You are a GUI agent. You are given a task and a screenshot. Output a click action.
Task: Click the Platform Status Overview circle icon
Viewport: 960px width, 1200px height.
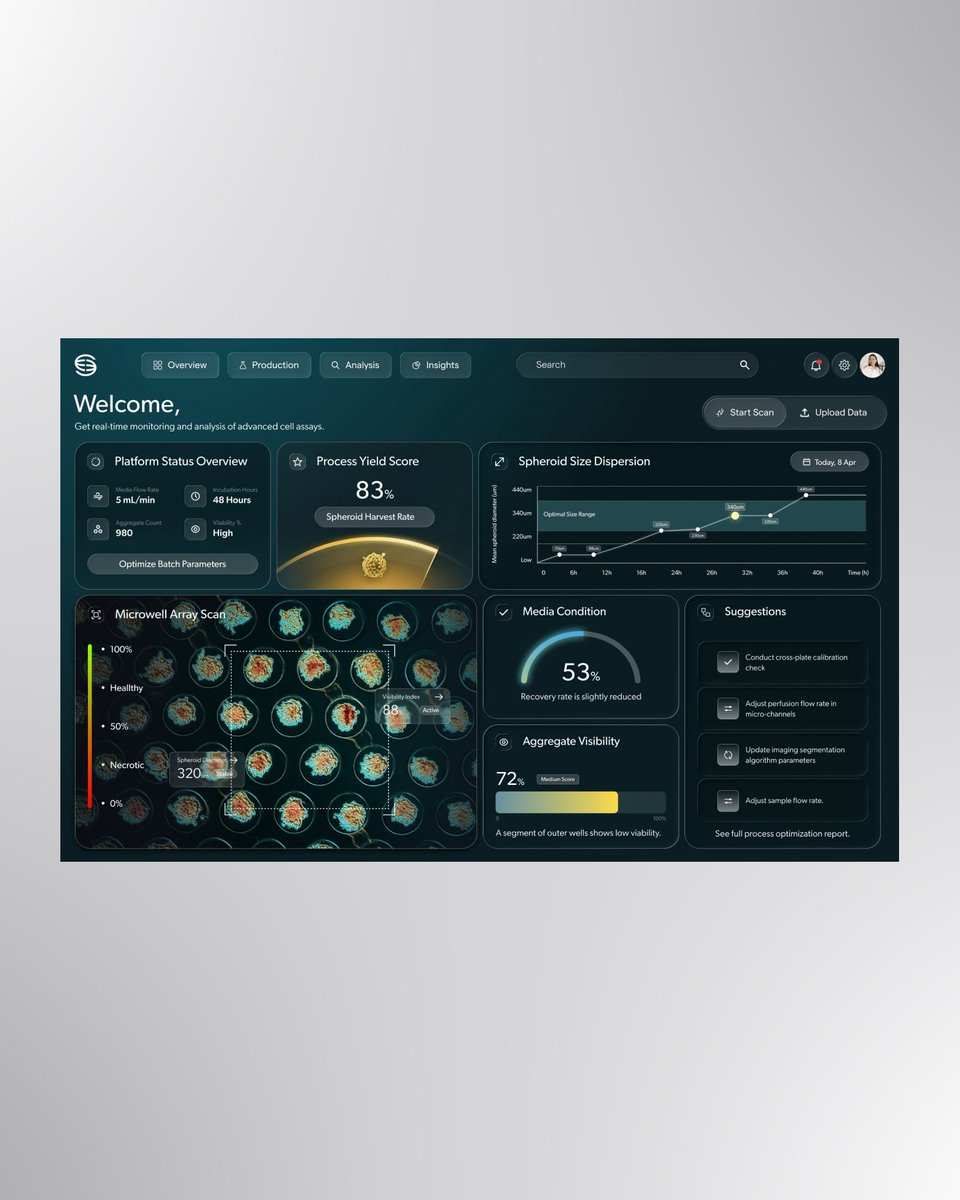96,462
